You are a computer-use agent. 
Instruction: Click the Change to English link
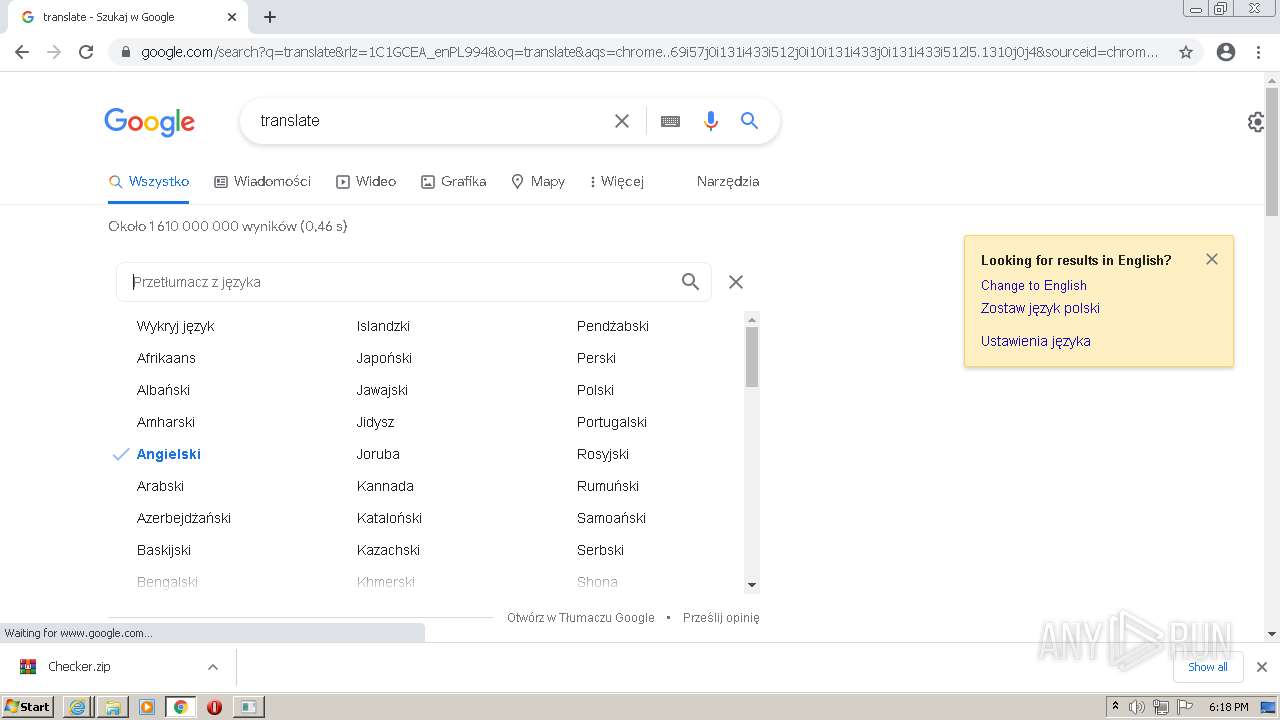click(x=1034, y=286)
